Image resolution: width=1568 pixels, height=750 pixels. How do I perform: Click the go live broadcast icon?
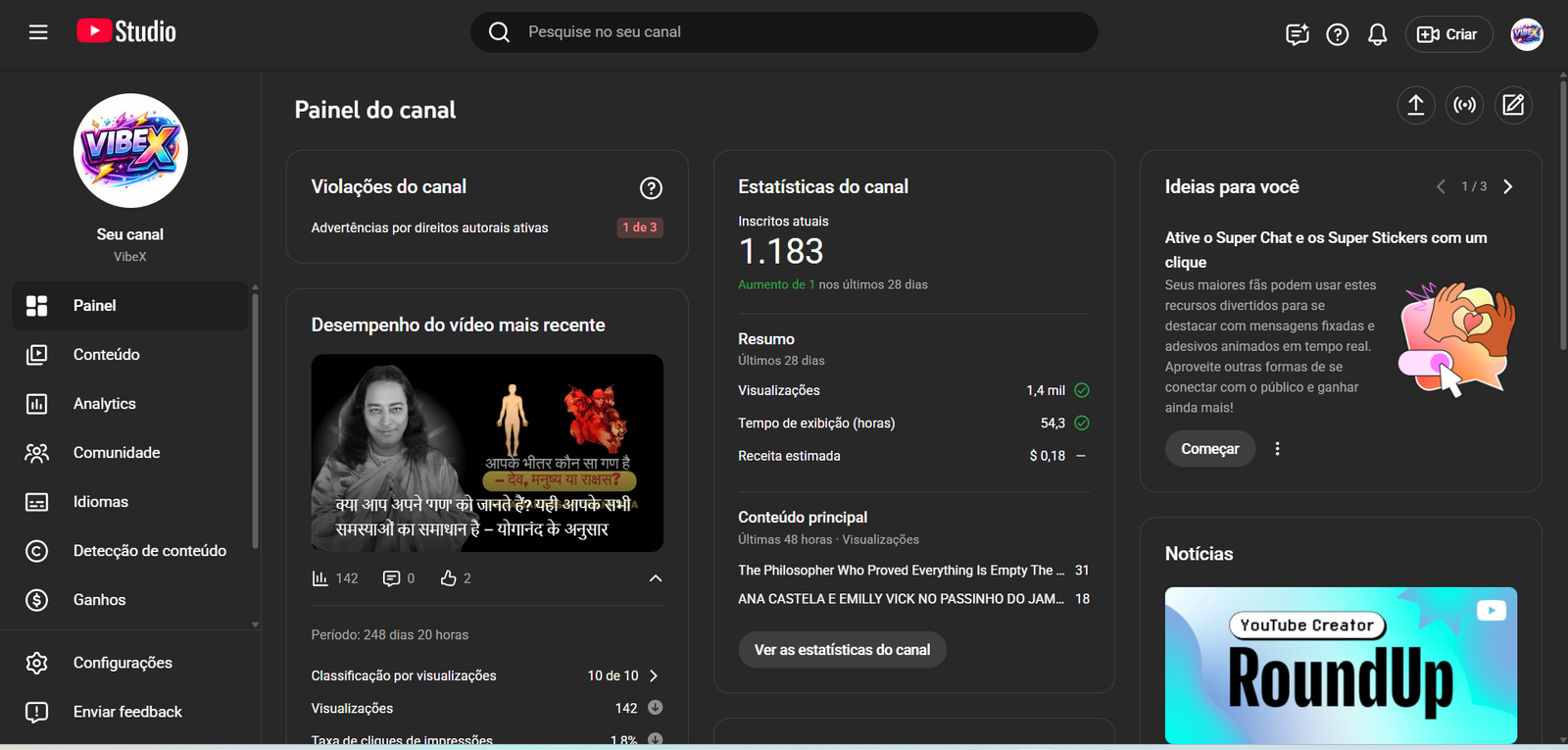click(x=1464, y=105)
